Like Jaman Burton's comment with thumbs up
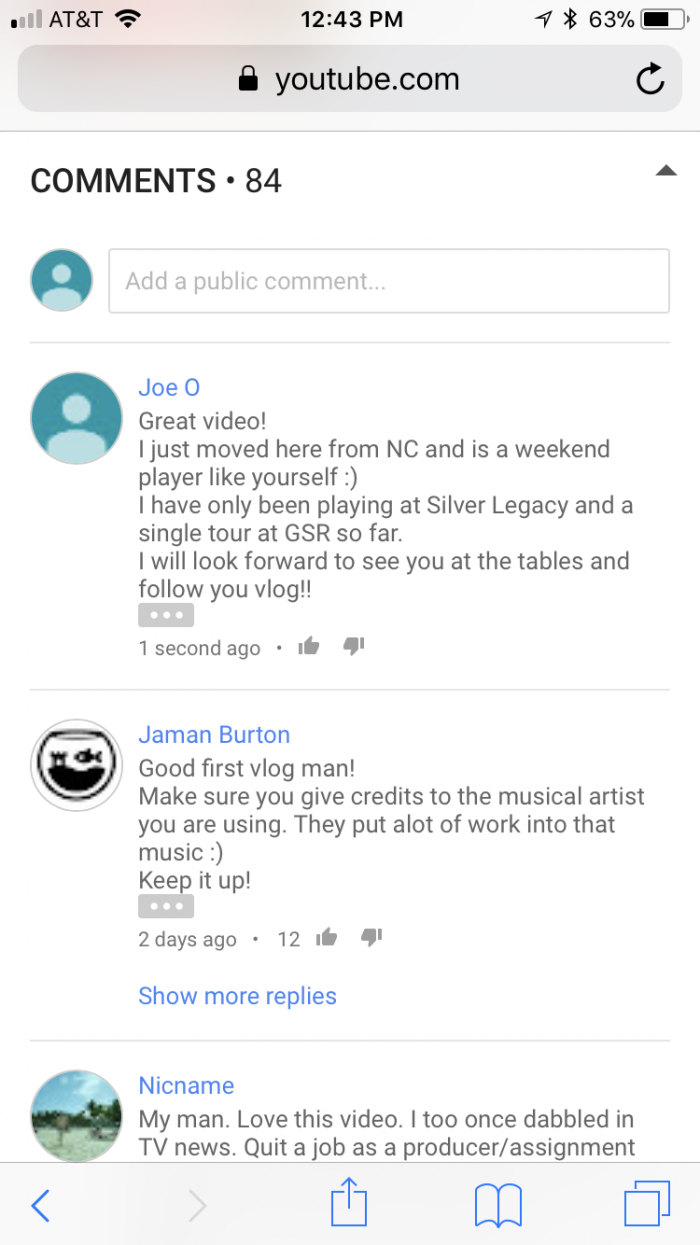Image resolution: width=700 pixels, height=1245 pixels. click(x=326, y=938)
